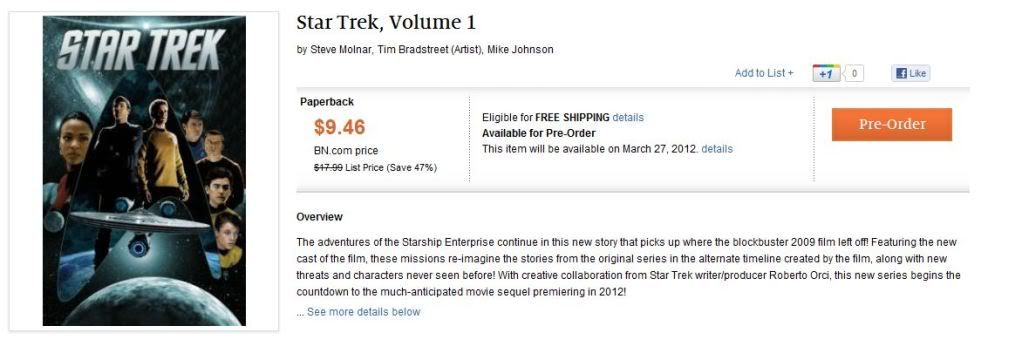Screen dimensions: 1022x360
Task: Click the plus sign in Add to List
Action: coord(791,73)
